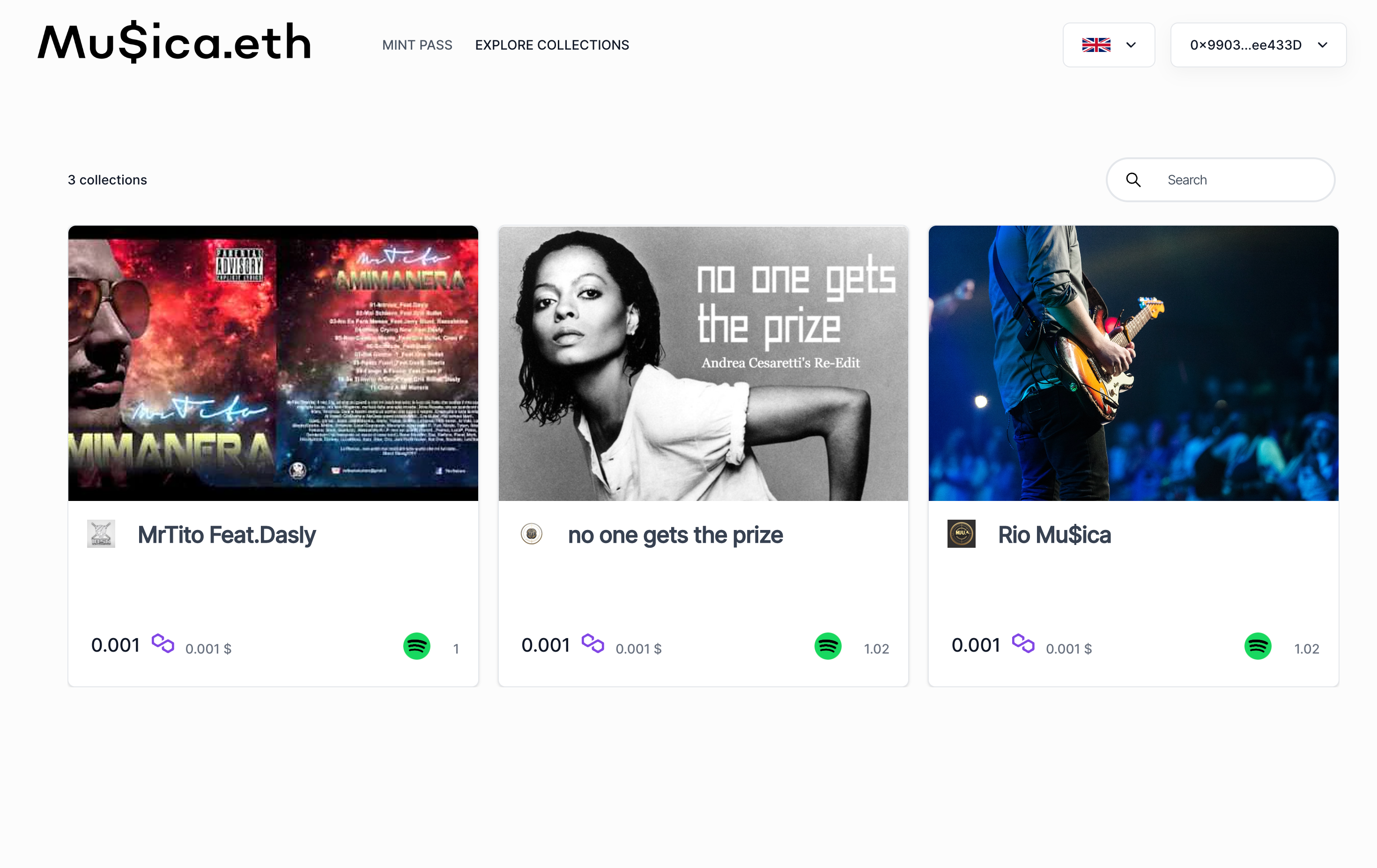Image resolution: width=1377 pixels, height=868 pixels.
Task: Click the magnifying glass search icon
Action: 1133,180
